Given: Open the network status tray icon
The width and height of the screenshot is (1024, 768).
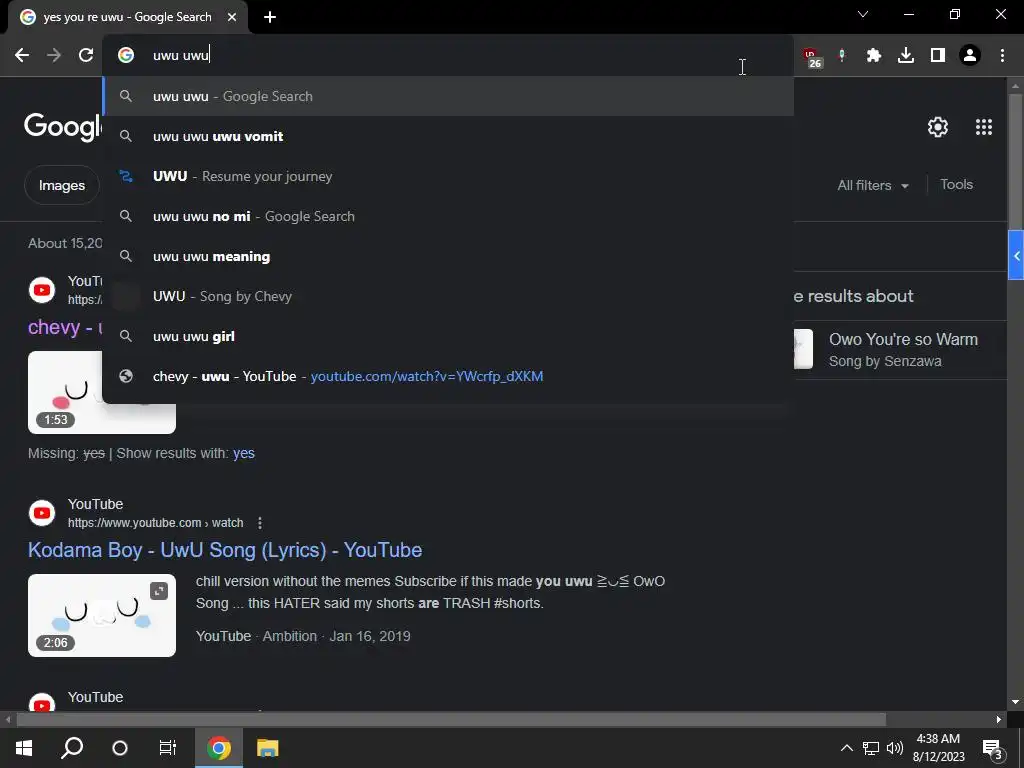Looking at the screenshot, I should coord(871,748).
